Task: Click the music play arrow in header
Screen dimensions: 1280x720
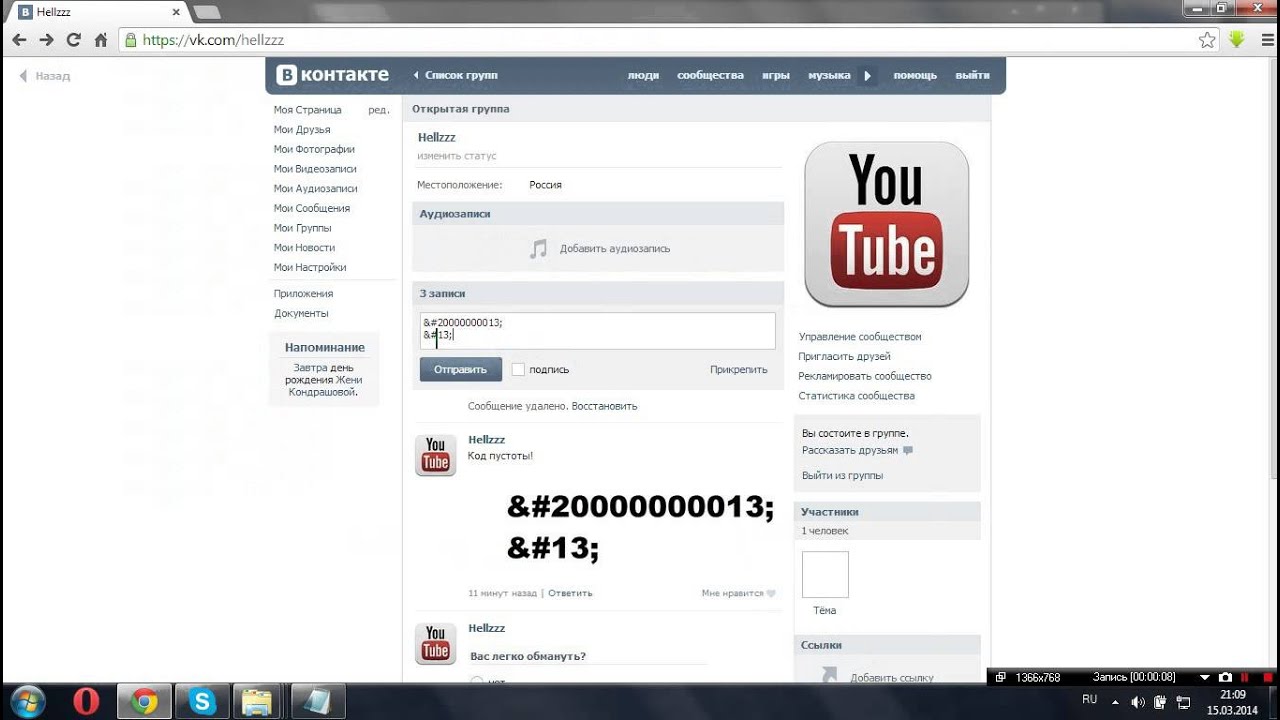Action: pyautogui.click(x=867, y=75)
